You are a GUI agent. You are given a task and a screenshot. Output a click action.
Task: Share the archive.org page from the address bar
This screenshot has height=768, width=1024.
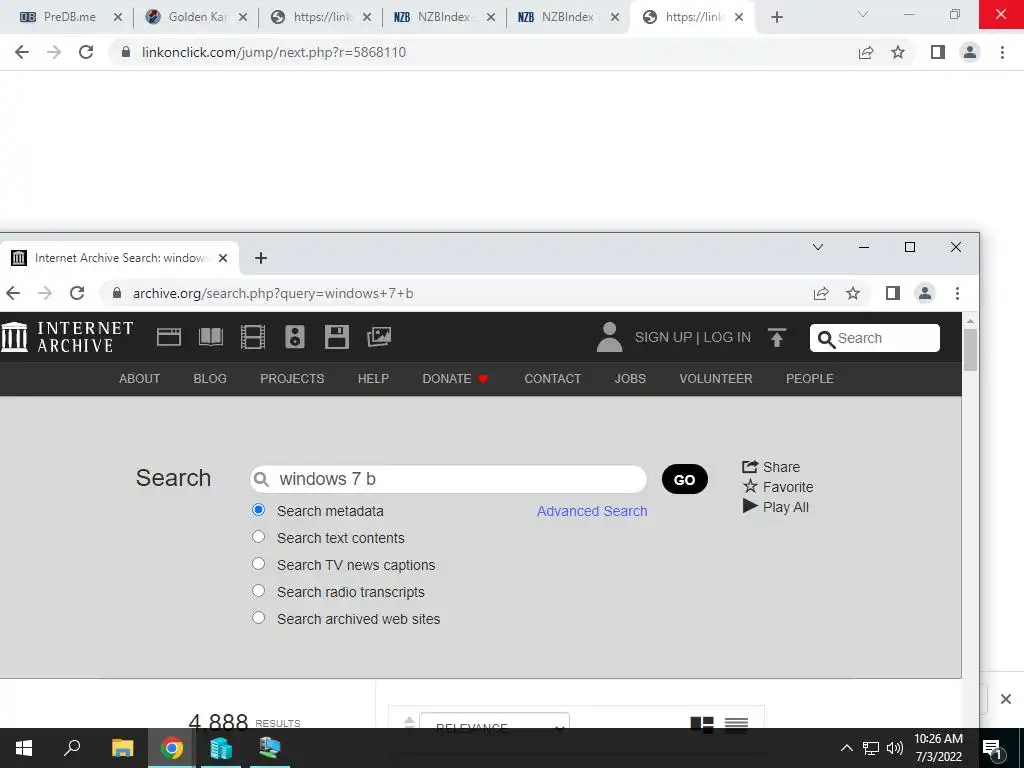(x=821, y=293)
